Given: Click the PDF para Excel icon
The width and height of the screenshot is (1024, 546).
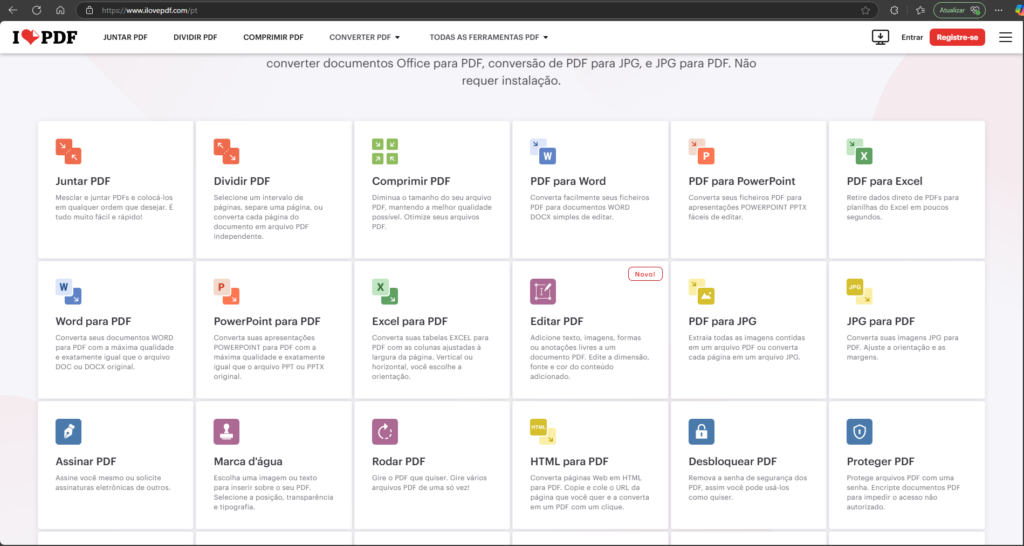Looking at the screenshot, I should [x=859, y=152].
